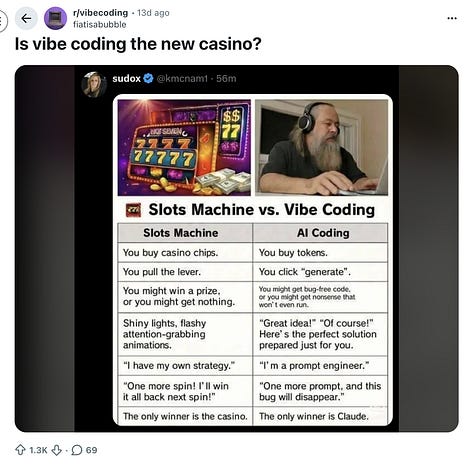Viewport: 474px width, 469px height.
Task: Click the post title about vibe coding
Action: coord(138,44)
